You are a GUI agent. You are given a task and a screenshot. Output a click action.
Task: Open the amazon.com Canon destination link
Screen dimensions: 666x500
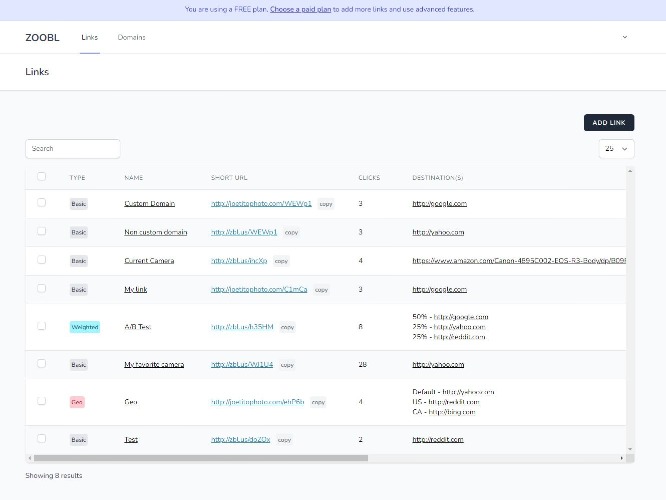(x=519, y=260)
